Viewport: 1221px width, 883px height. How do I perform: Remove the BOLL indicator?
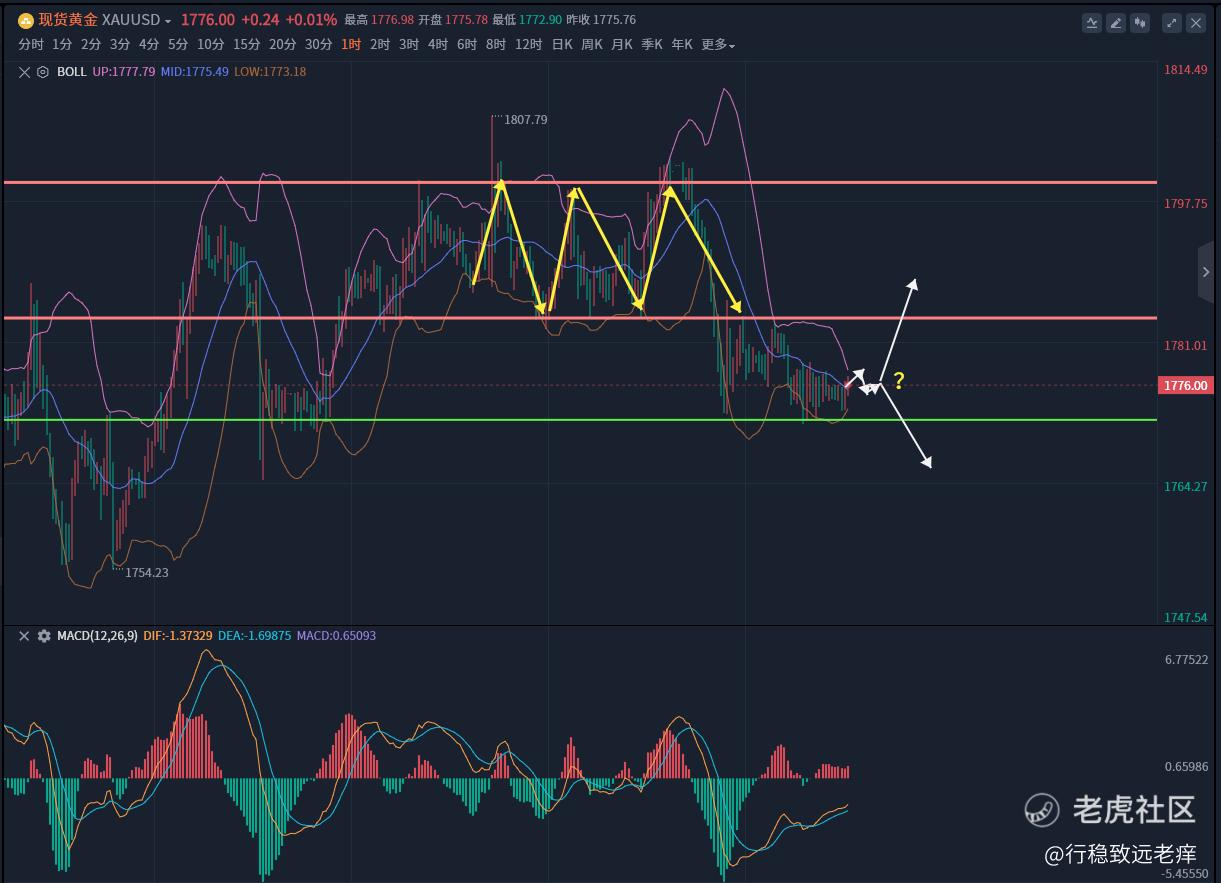[x=25, y=72]
